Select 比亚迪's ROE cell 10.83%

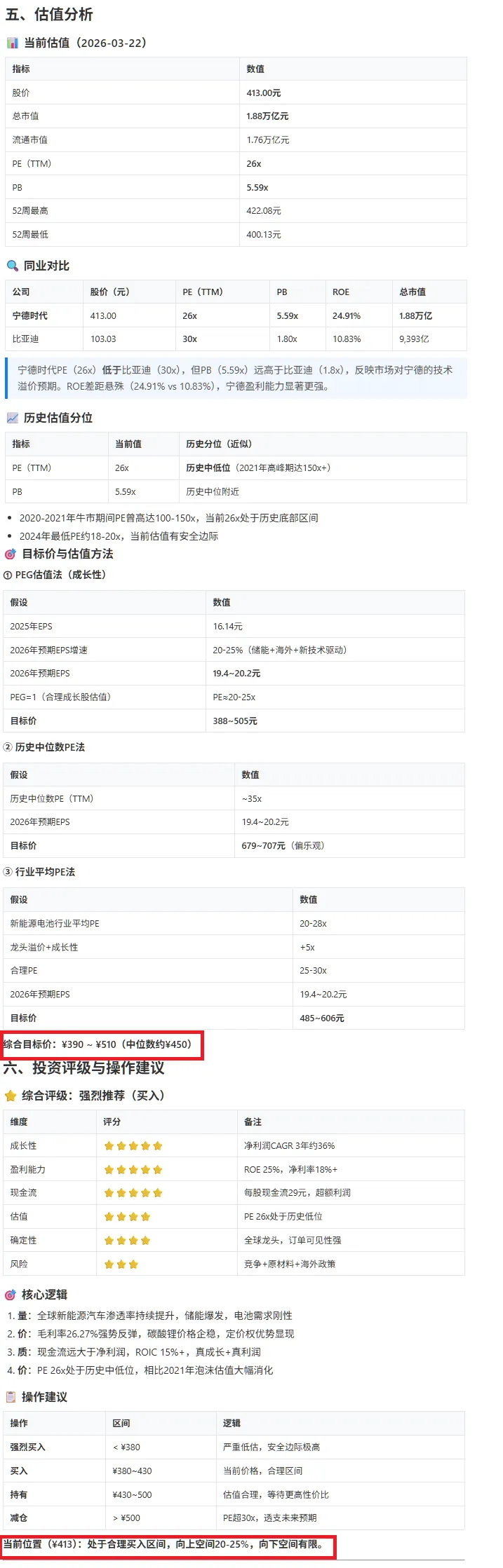pyautogui.click(x=347, y=339)
